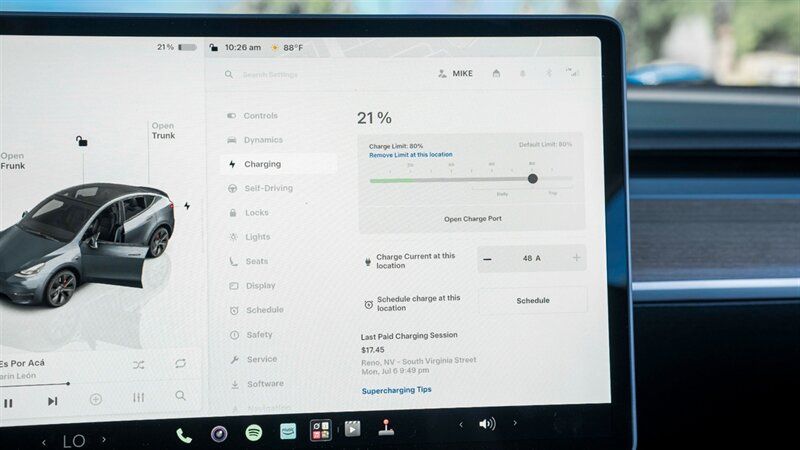The height and width of the screenshot is (450, 800).
Task: Click the 48 A charge current value
Action: [532, 258]
